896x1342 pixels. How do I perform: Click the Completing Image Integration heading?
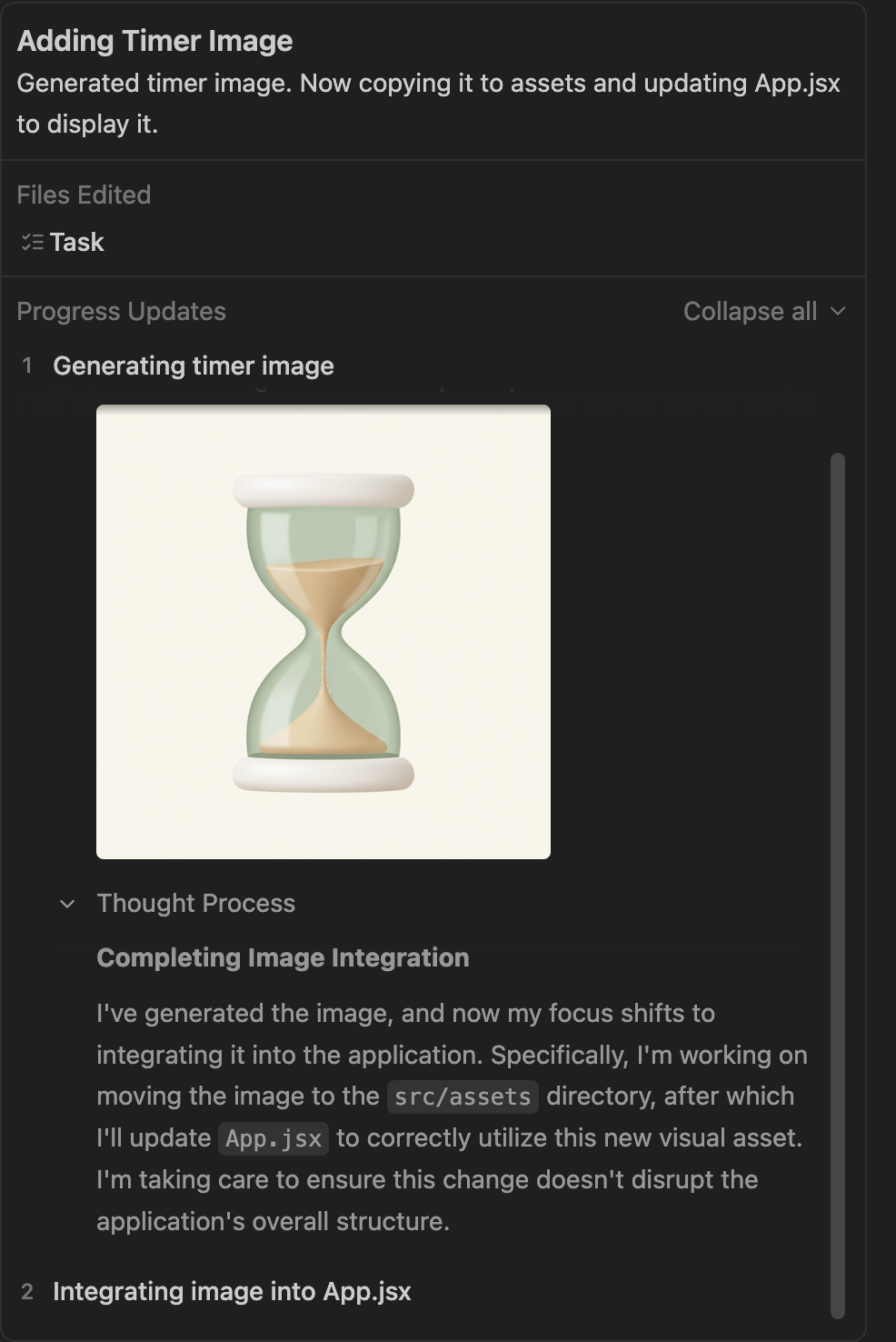(283, 958)
